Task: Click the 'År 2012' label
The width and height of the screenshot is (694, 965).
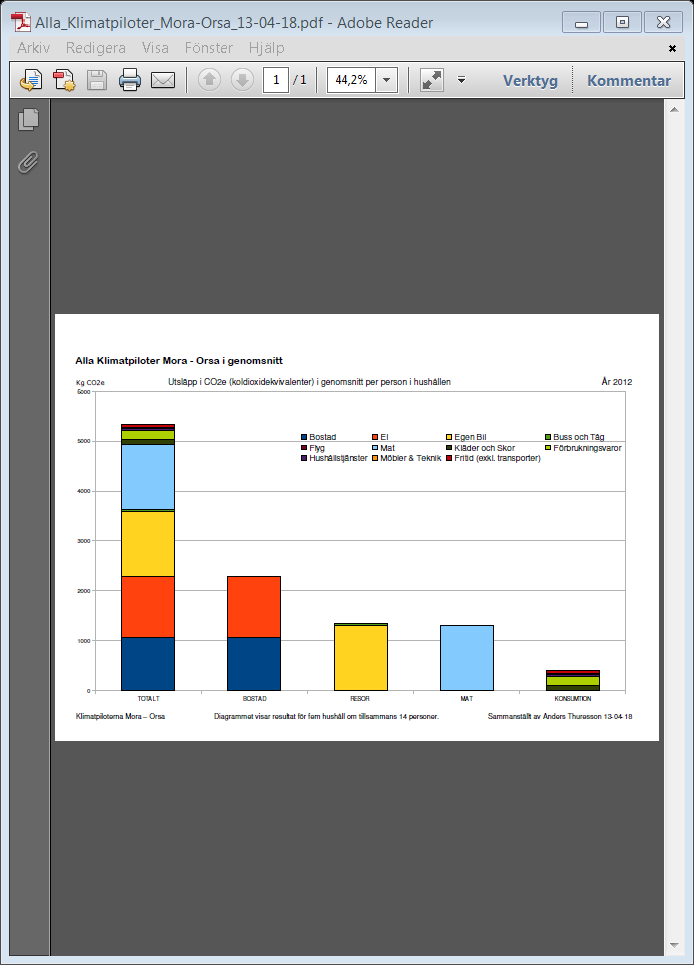Action: tap(616, 382)
